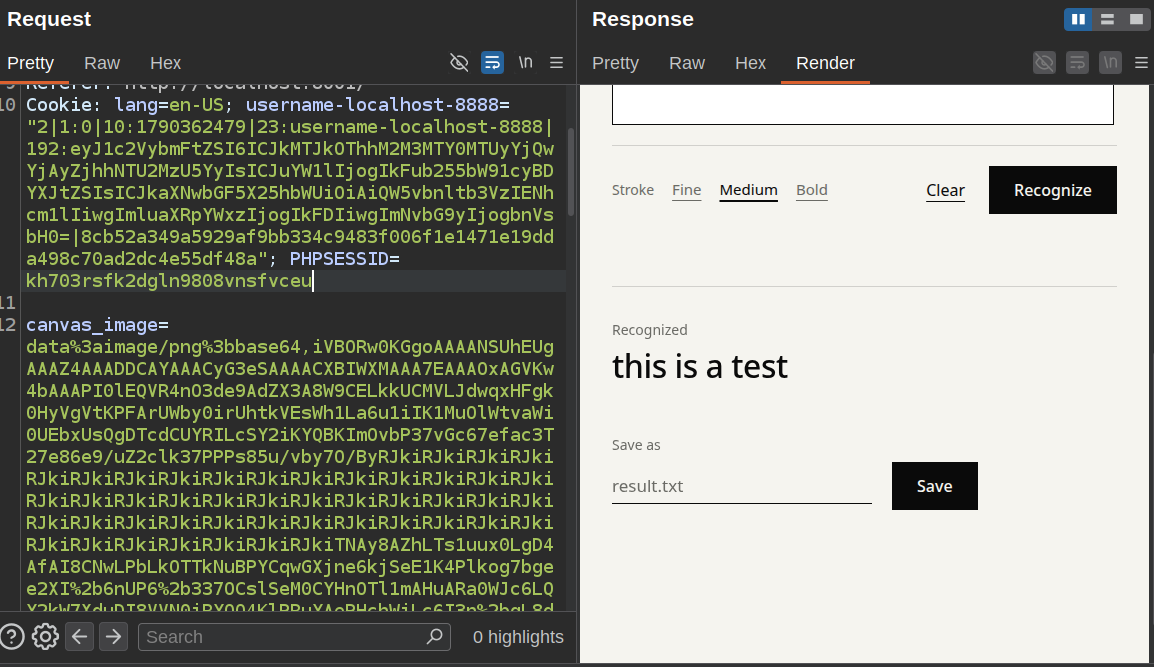This screenshot has height=667, width=1154.
Task: Click the "PHPSESSID=" cookie name
Action: pos(344,259)
